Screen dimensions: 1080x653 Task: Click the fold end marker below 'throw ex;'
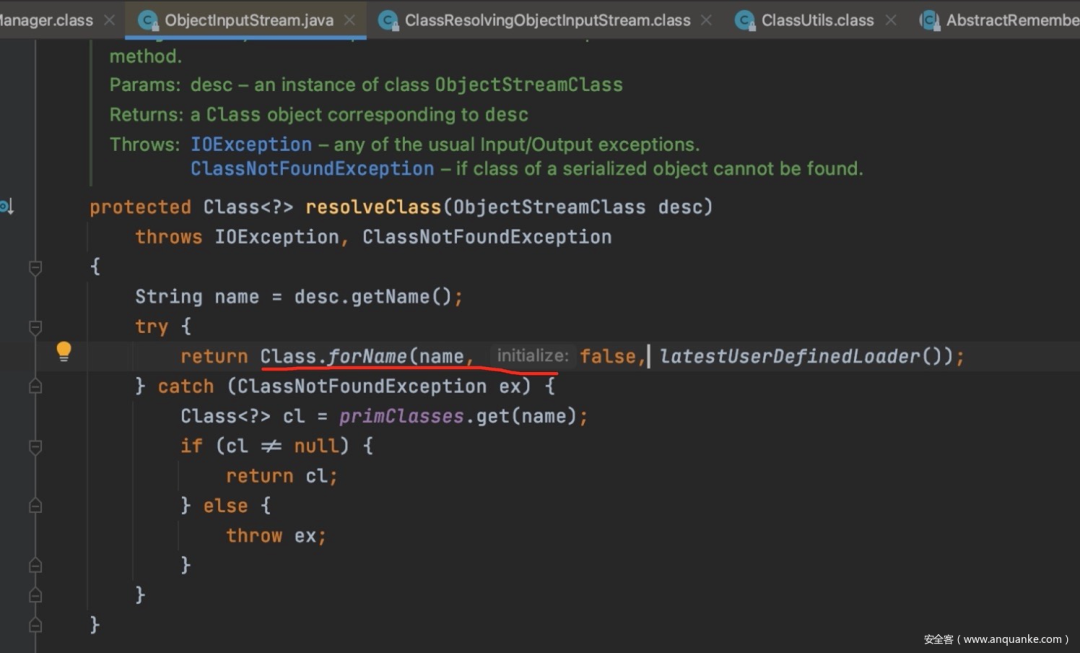click(36, 566)
